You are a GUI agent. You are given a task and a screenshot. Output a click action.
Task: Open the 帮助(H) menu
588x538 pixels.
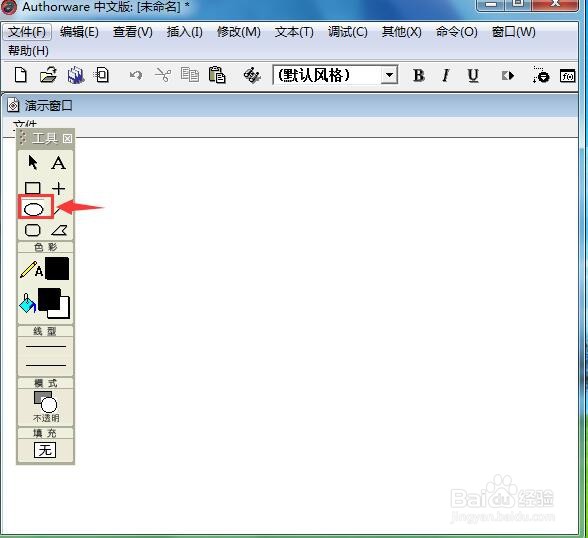28,50
